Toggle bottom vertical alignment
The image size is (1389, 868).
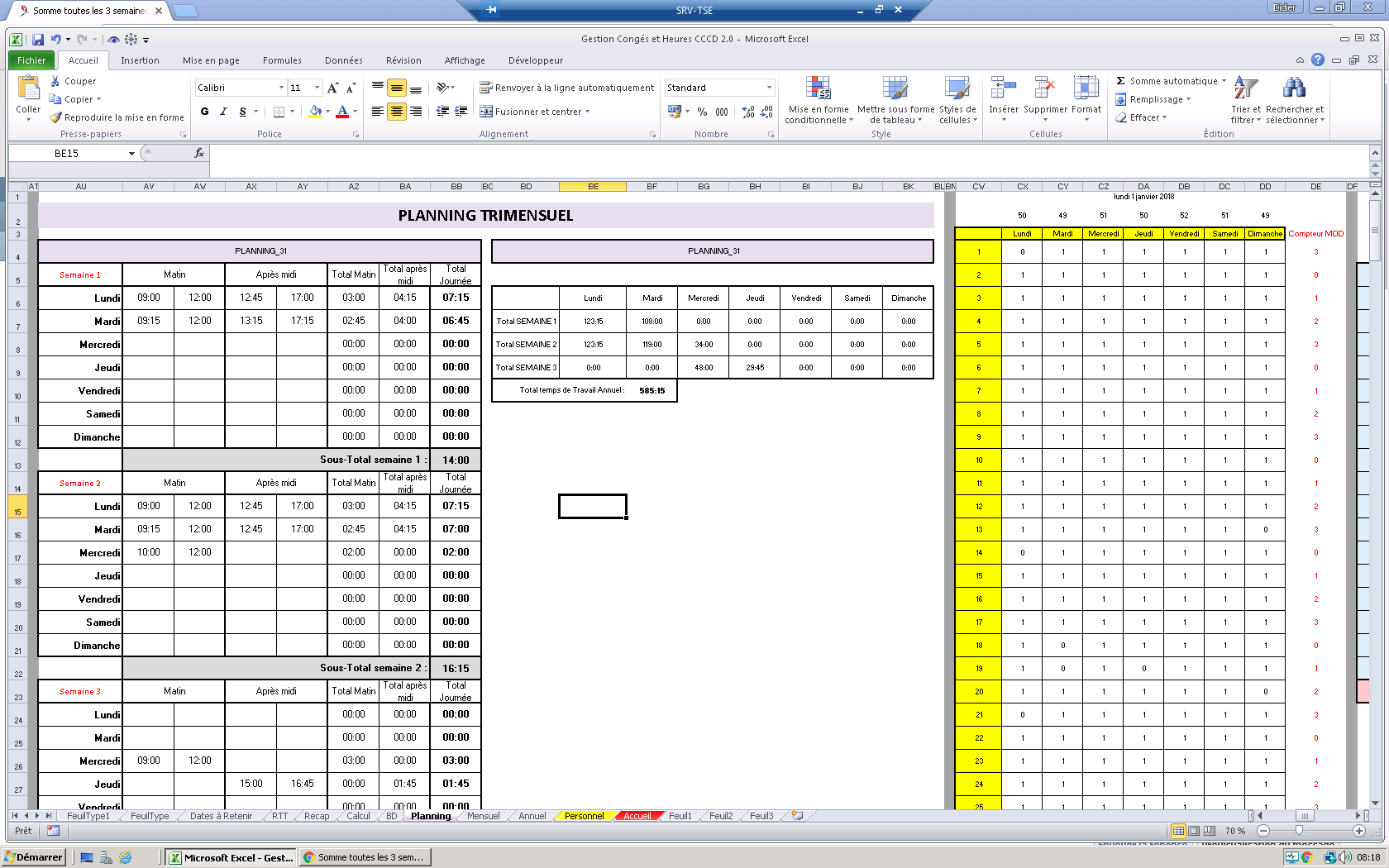click(416, 88)
